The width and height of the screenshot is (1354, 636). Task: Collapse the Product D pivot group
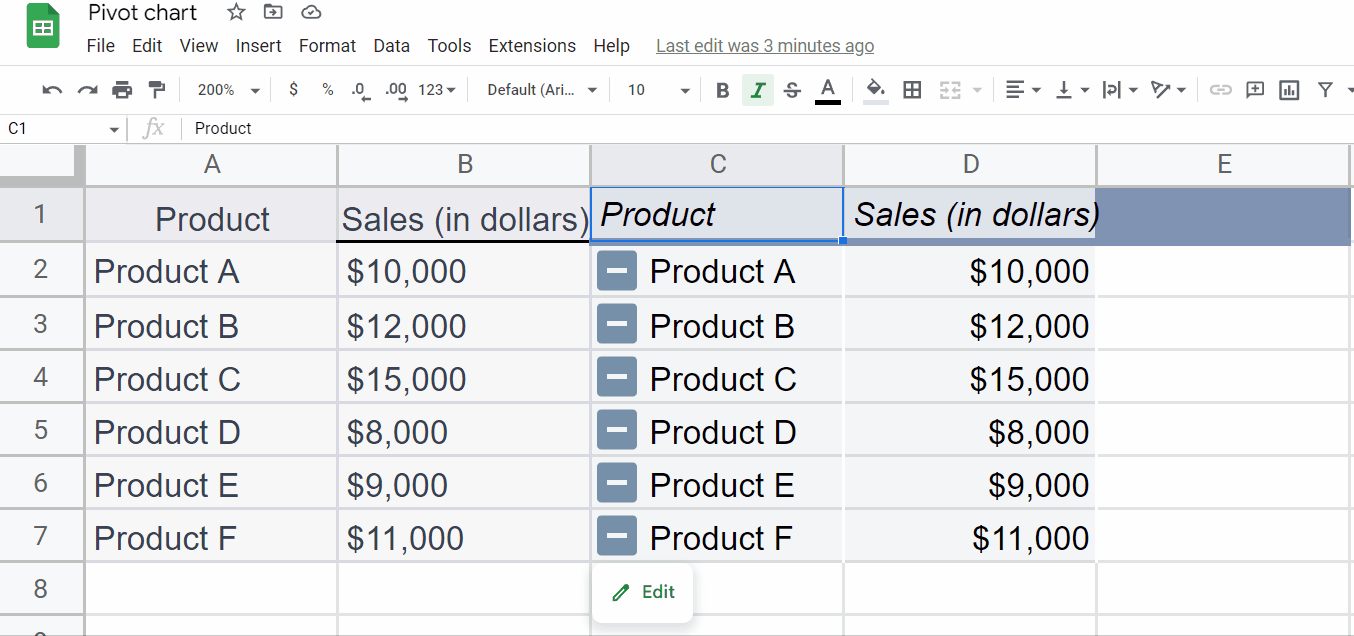(x=617, y=430)
